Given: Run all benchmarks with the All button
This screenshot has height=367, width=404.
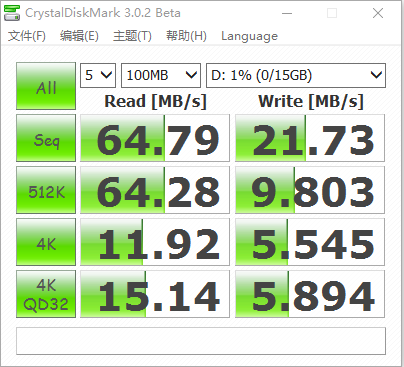Looking at the screenshot, I should [x=46, y=86].
